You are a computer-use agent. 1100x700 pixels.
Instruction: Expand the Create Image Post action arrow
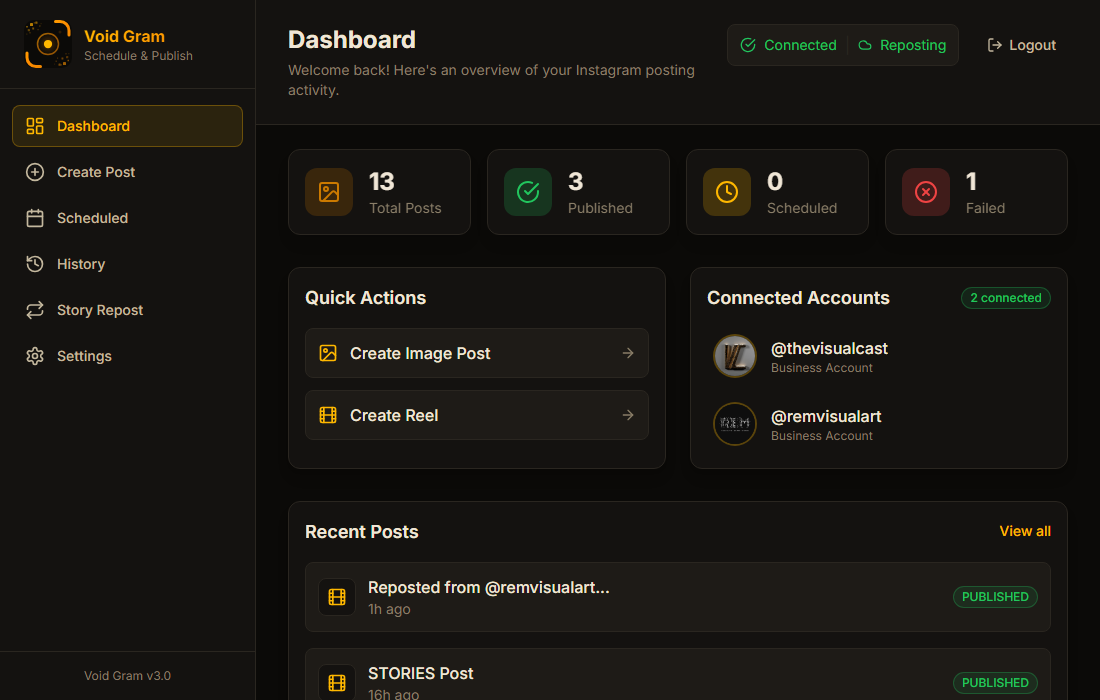tap(628, 353)
